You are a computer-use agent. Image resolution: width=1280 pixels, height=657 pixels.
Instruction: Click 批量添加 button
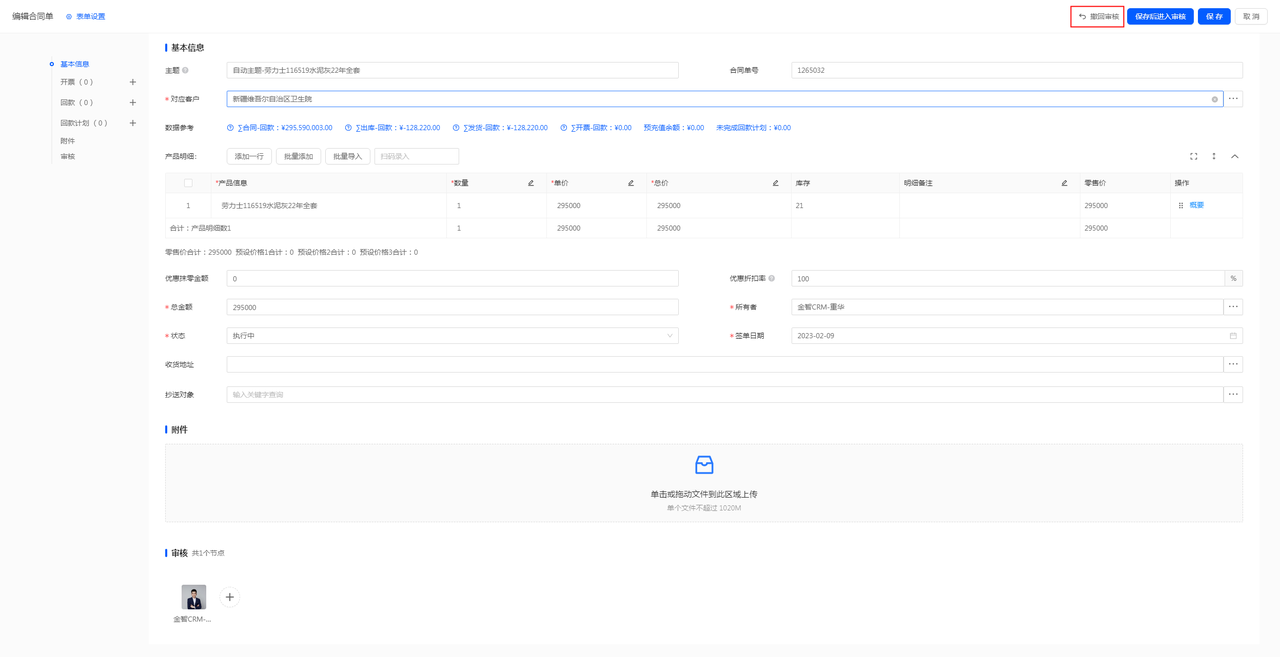(x=298, y=156)
